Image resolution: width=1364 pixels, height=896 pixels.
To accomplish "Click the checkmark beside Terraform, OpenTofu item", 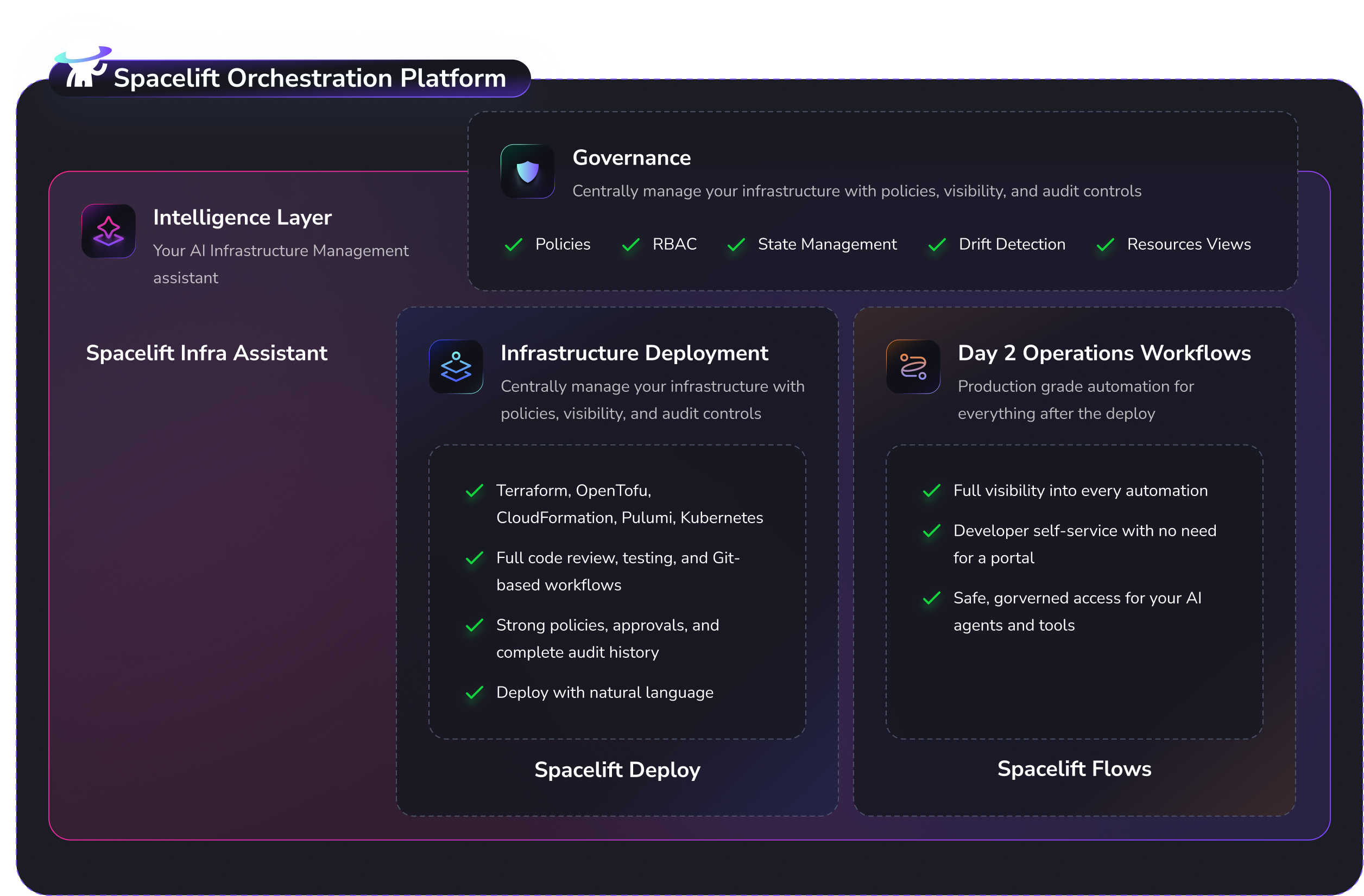I will coord(474,491).
